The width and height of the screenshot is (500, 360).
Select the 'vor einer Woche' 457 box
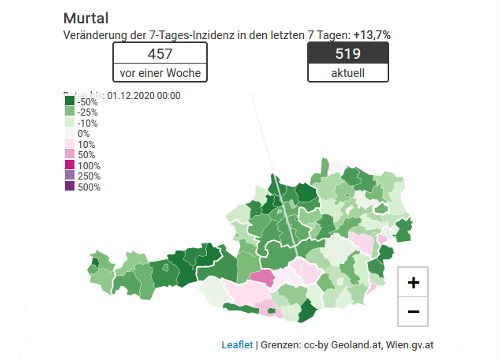coord(160,62)
